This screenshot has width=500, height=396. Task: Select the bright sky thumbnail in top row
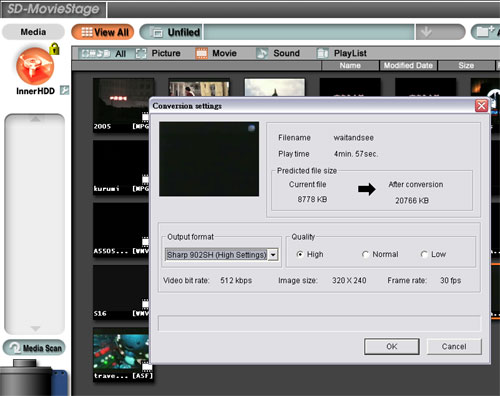pos(275,88)
